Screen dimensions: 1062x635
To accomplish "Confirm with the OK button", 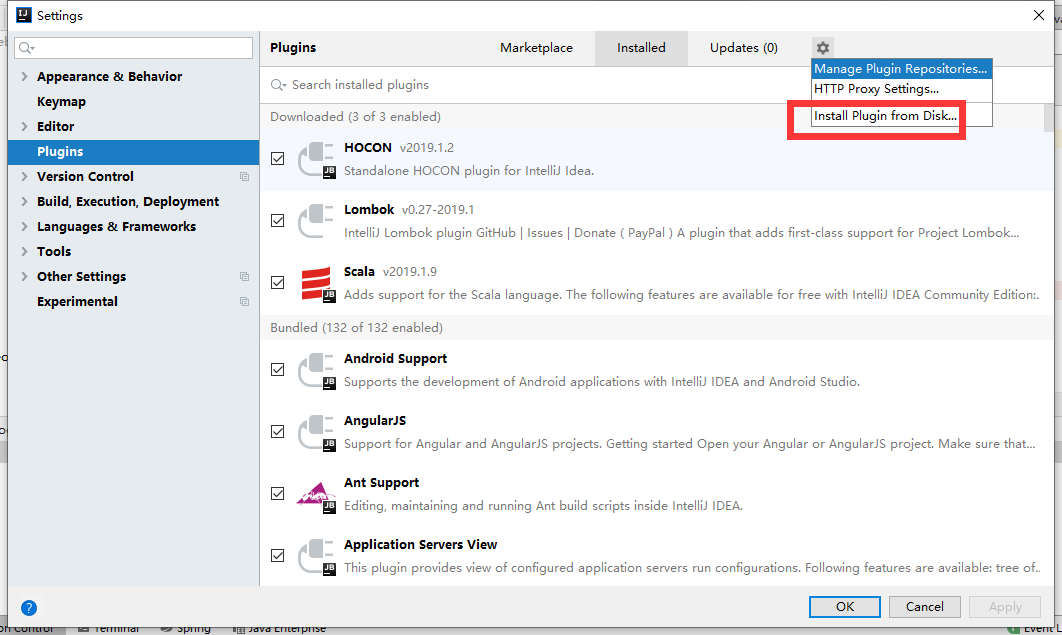I will [x=845, y=607].
